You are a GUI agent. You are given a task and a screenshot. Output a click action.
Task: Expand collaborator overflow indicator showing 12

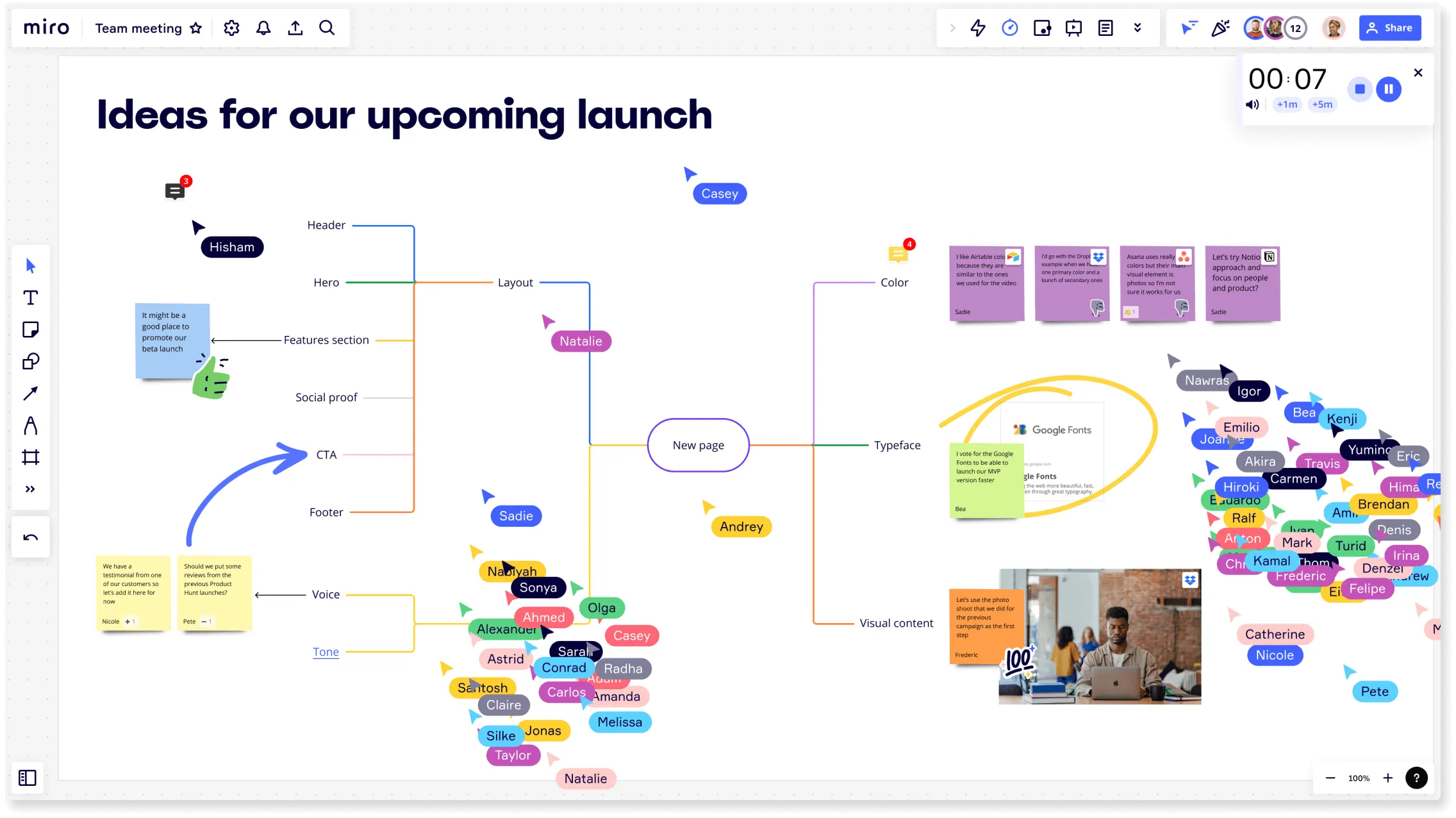[x=1296, y=27]
